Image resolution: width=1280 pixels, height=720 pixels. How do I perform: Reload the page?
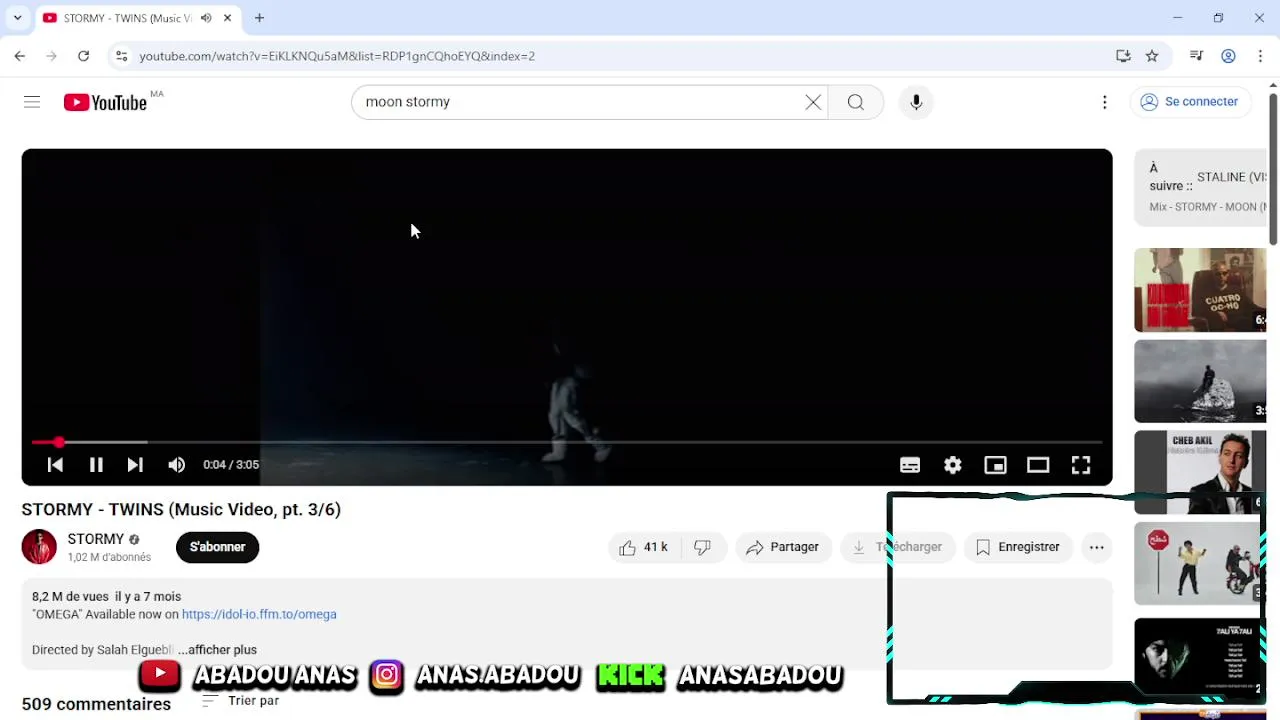point(84,56)
